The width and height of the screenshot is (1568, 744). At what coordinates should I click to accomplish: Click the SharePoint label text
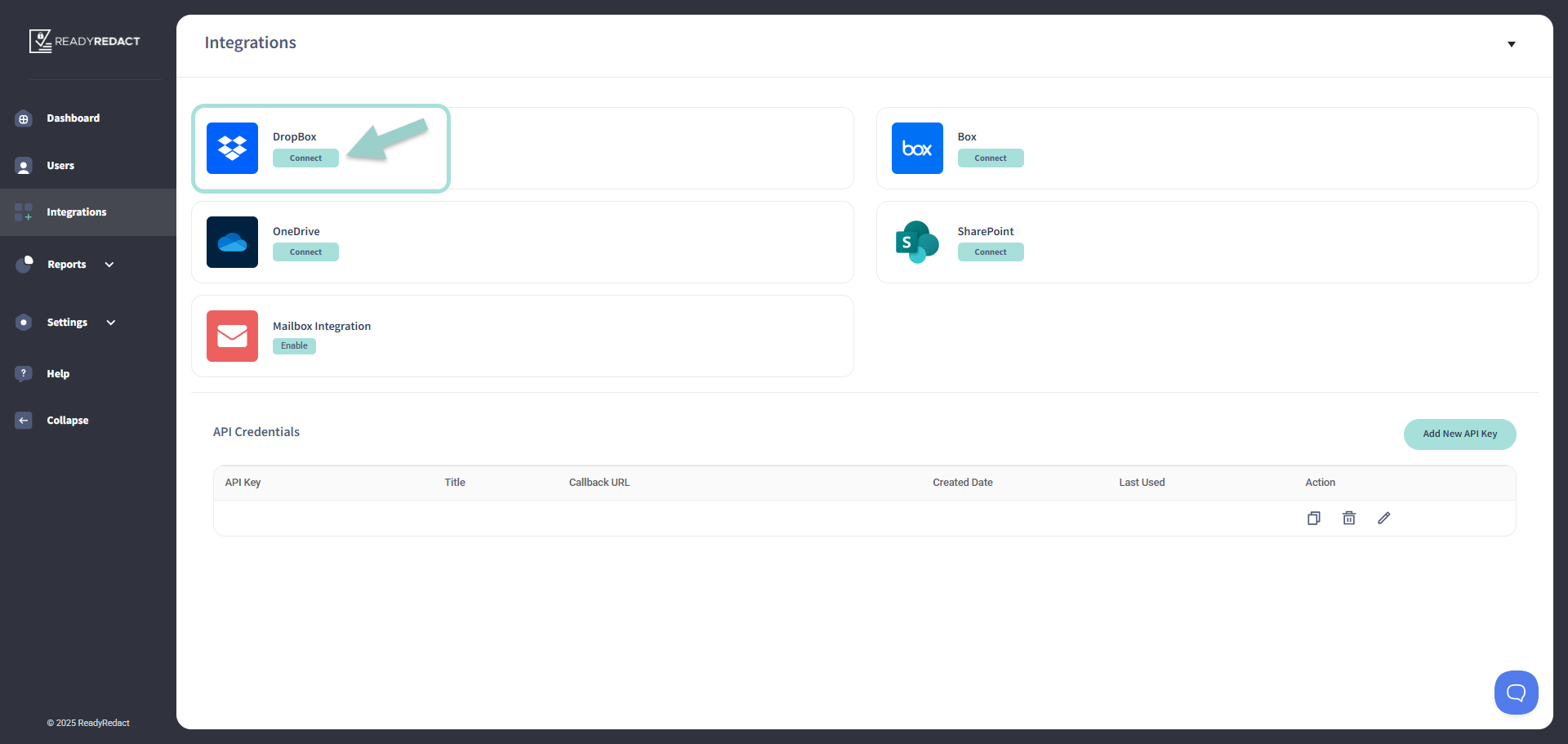(x=986, y=232)
